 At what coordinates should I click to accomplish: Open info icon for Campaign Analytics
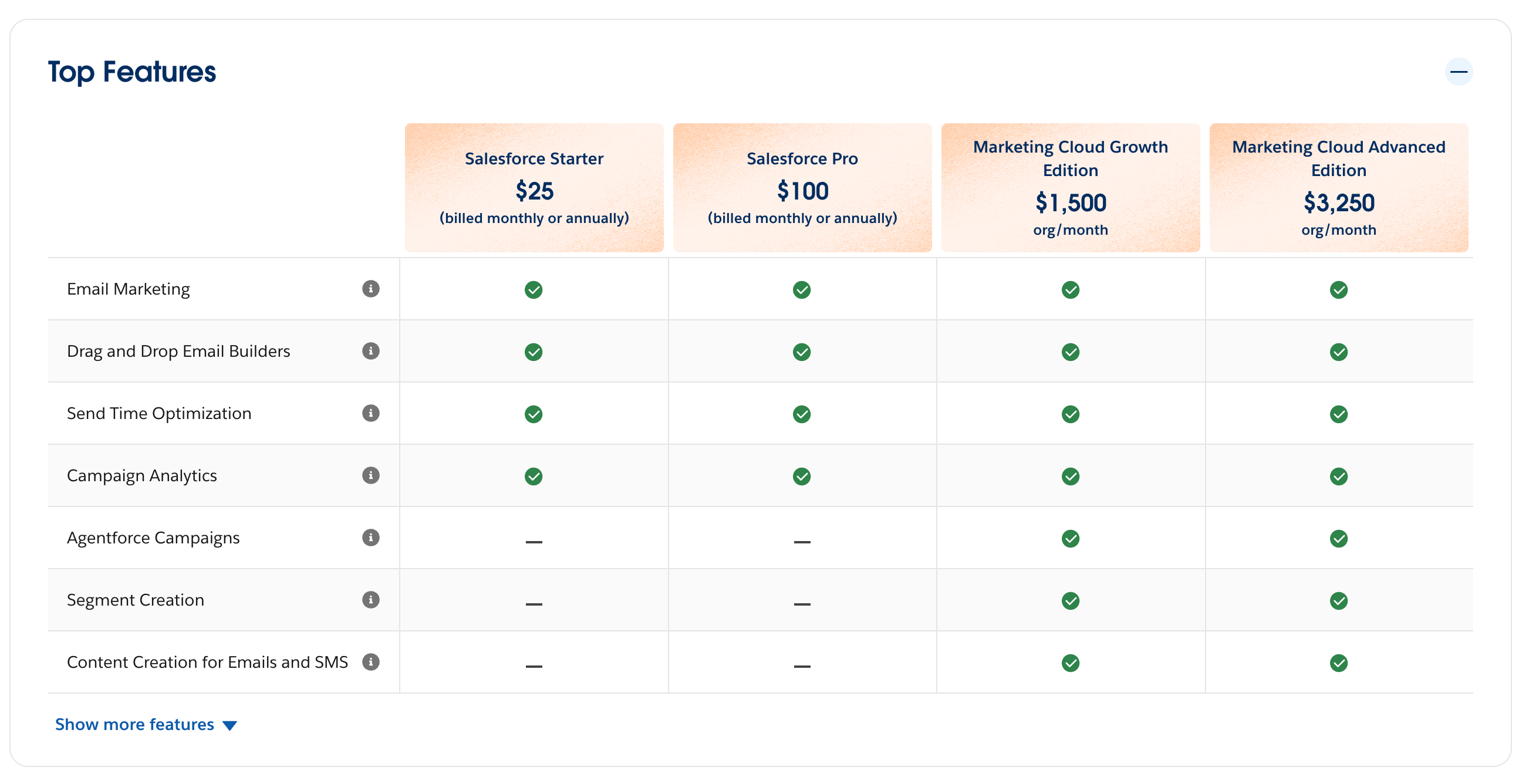click(x=370, y=476)
